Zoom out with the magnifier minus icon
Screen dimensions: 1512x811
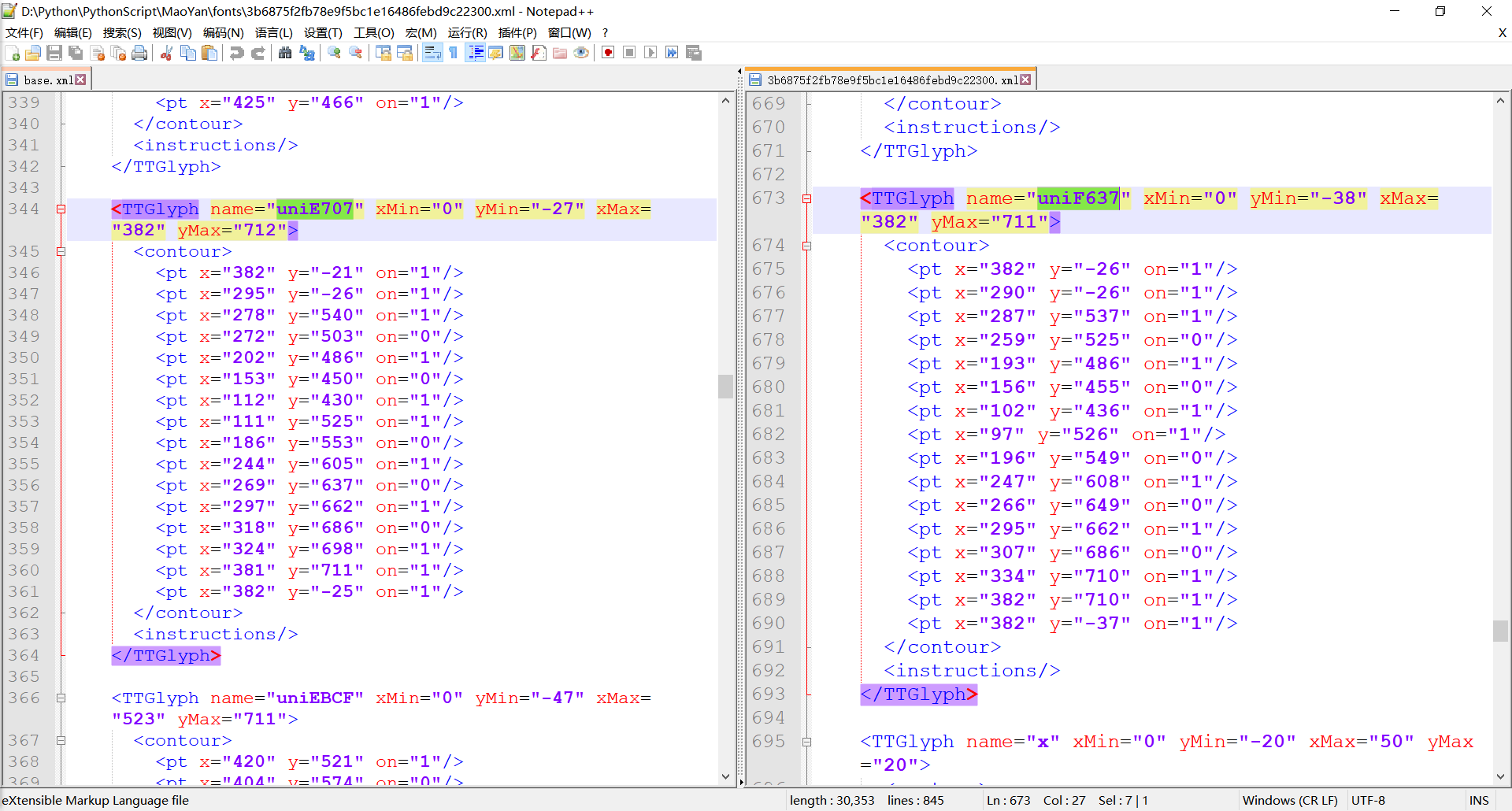tap(356, 54)
